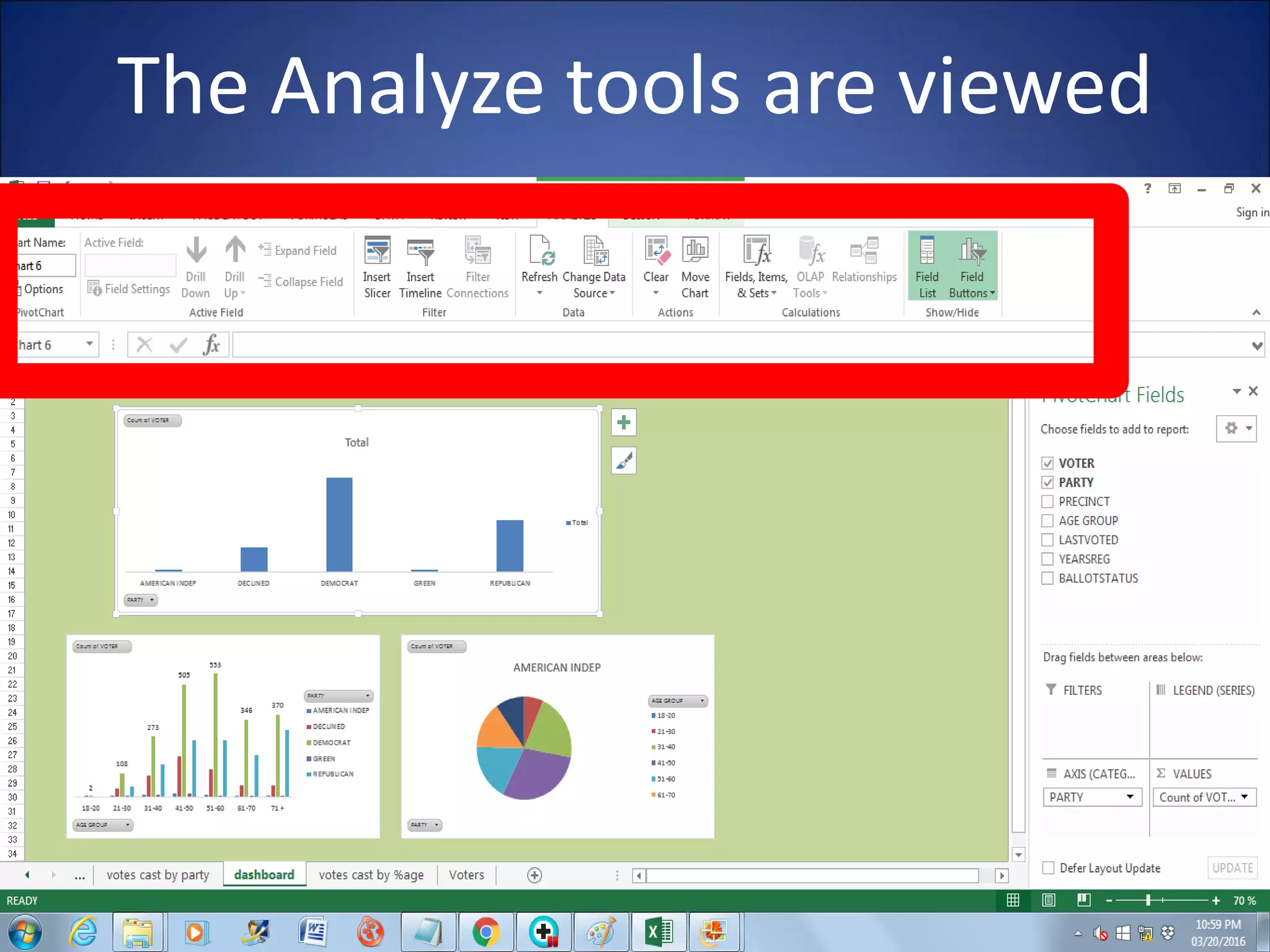Screen dimensions: 1270x952
Task: Zoom in with the plus button
Action: tap(1216, 901)
